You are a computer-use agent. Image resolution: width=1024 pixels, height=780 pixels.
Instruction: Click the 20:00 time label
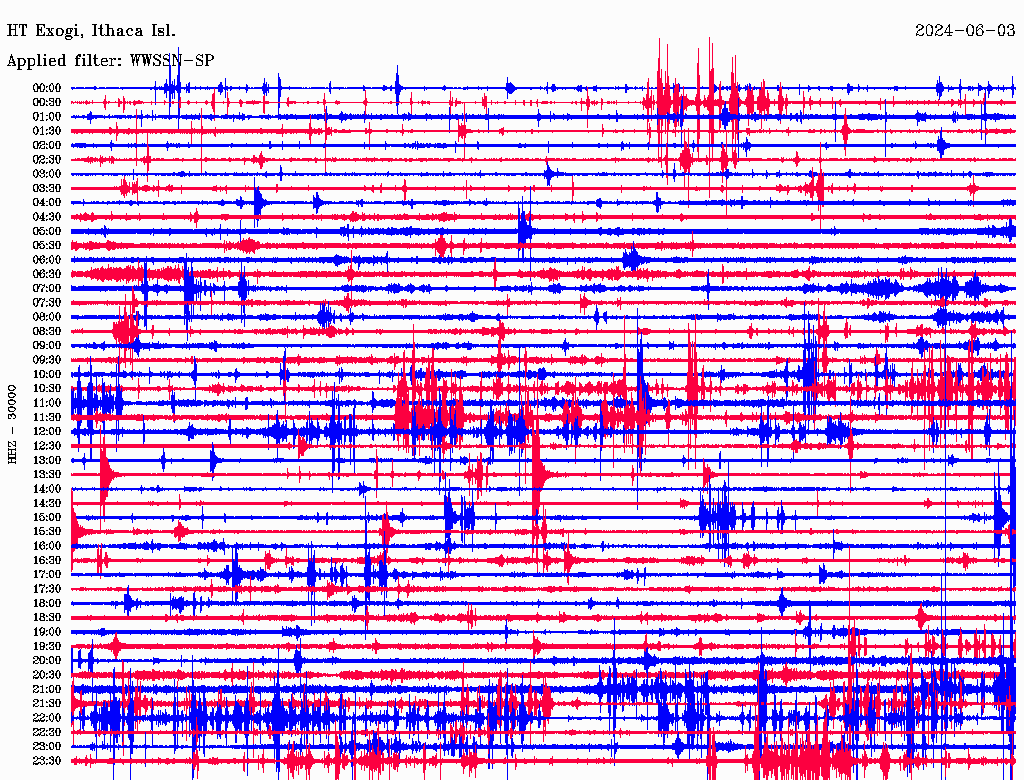click(47, 660)
